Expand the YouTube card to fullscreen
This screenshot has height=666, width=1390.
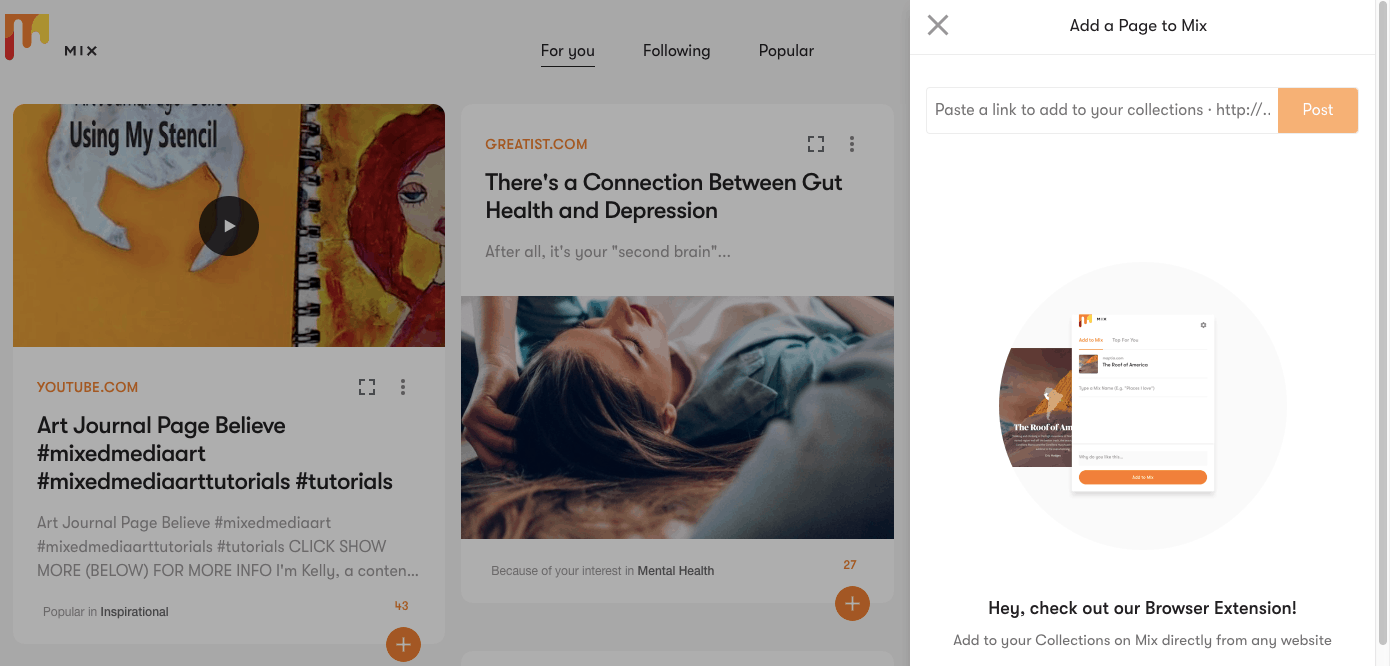(x=367, y=387)
